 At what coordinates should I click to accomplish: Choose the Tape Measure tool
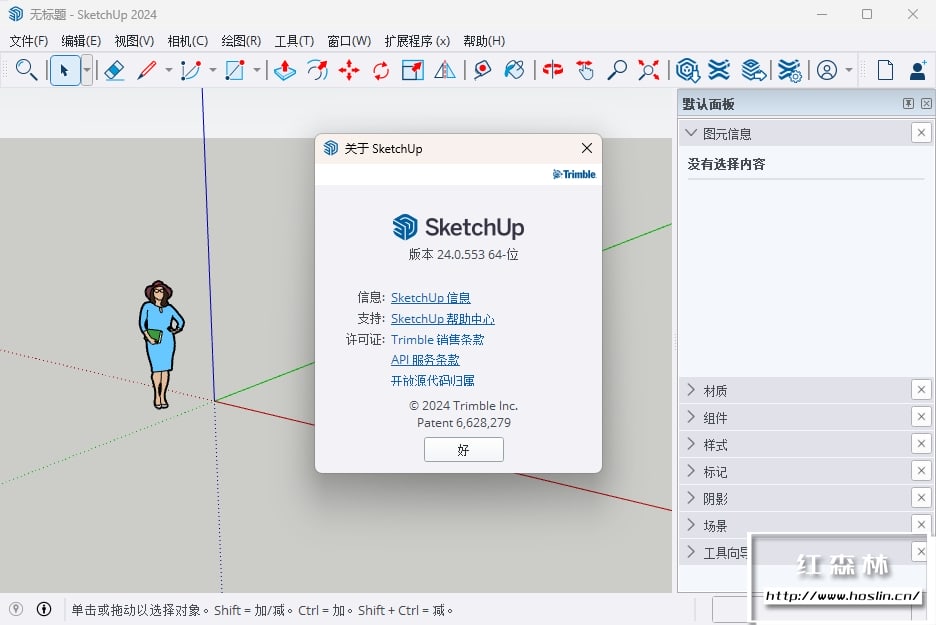coord(482,70)
